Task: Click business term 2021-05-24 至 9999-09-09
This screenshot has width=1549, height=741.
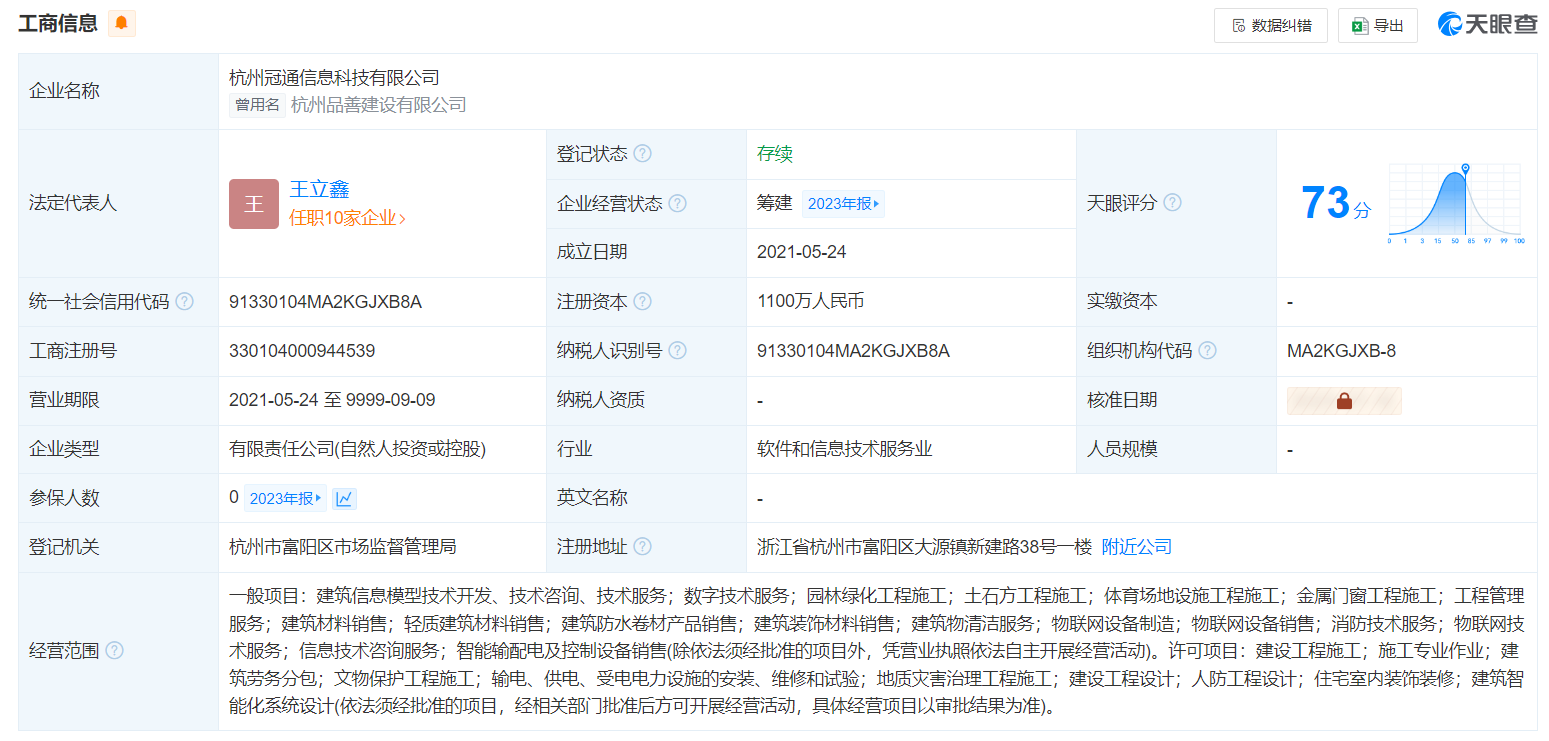Action: tap(332, 400)
